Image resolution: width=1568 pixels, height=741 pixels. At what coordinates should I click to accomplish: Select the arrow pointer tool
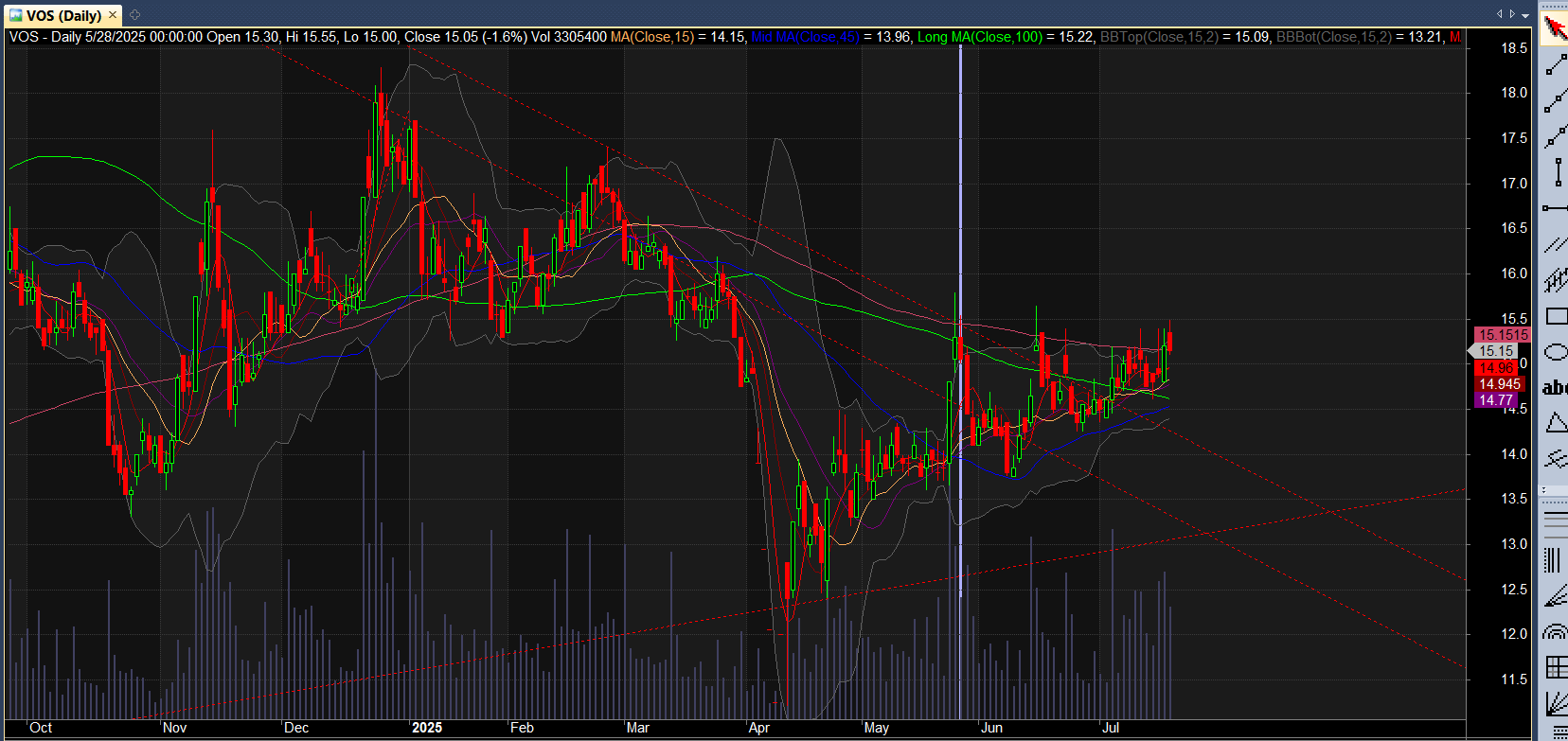click(1555, 28)
